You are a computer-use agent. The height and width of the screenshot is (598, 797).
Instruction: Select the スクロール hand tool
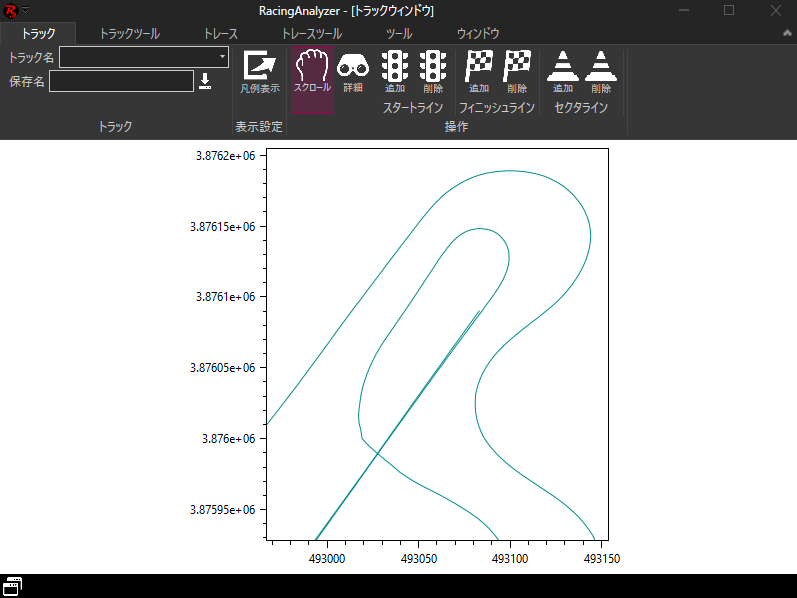(312, 72)
